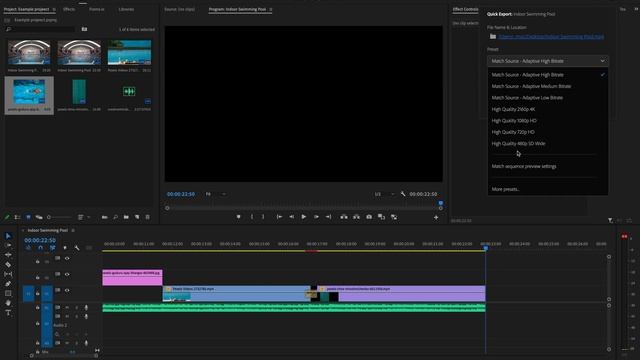Click More presets... option
The image size is (640, 360).
[548, 189]
